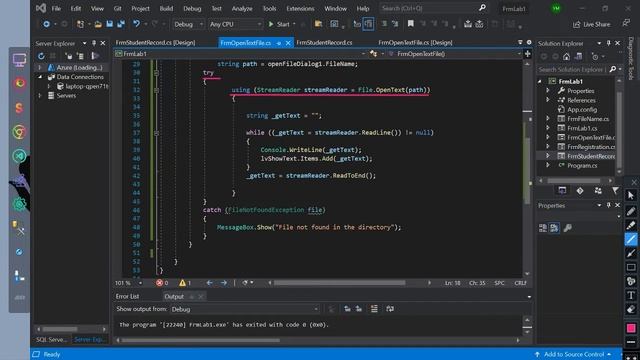The width and height of the screenshot is (640, 360).
Task: Click the Output window horizontal scrollbar
Action: (x=200, y=340)
